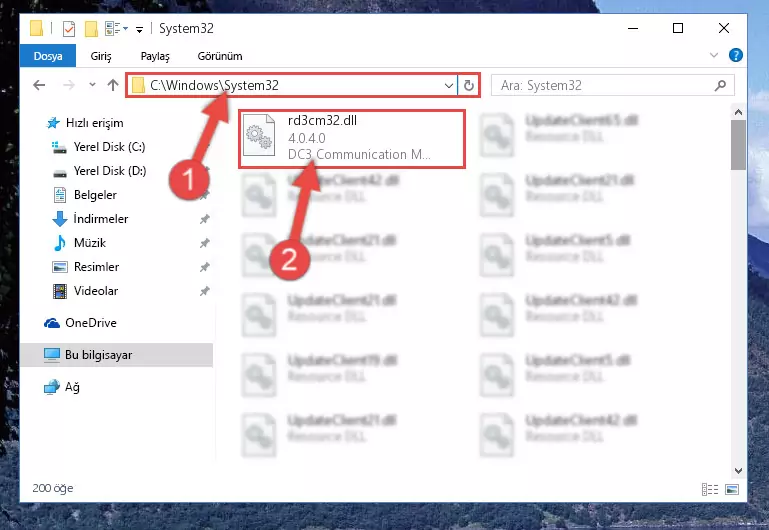Unpin İndirmeler using its pin icon
The height and width of the screenshot is (530, 769).
pos(205,219)
